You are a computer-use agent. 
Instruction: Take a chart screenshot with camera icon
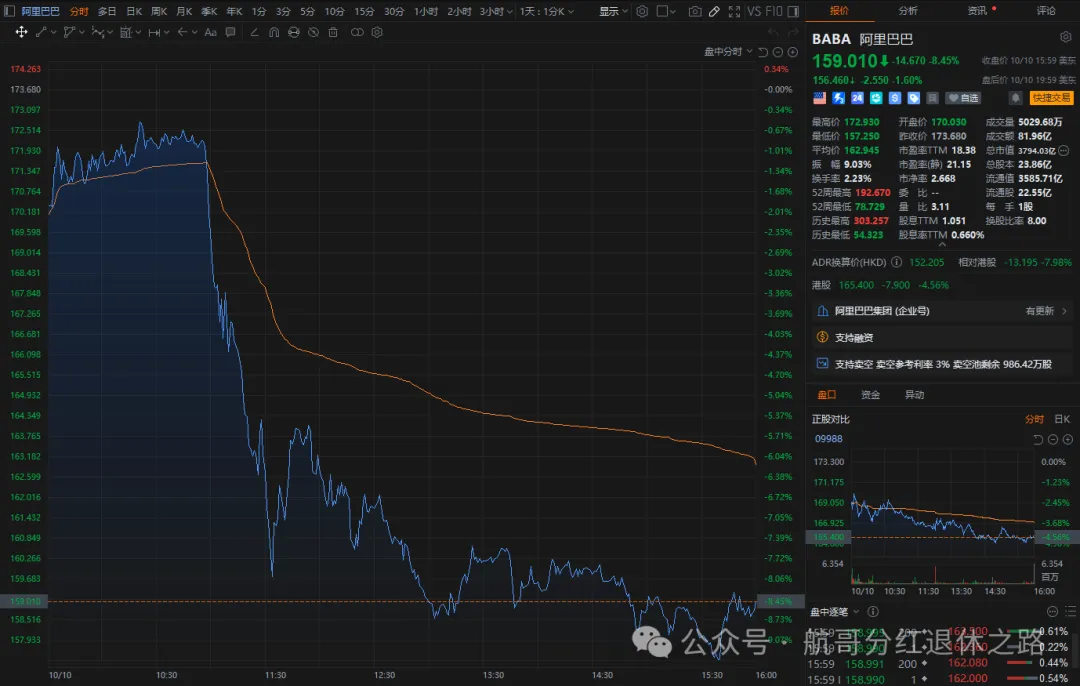[695, 11]
